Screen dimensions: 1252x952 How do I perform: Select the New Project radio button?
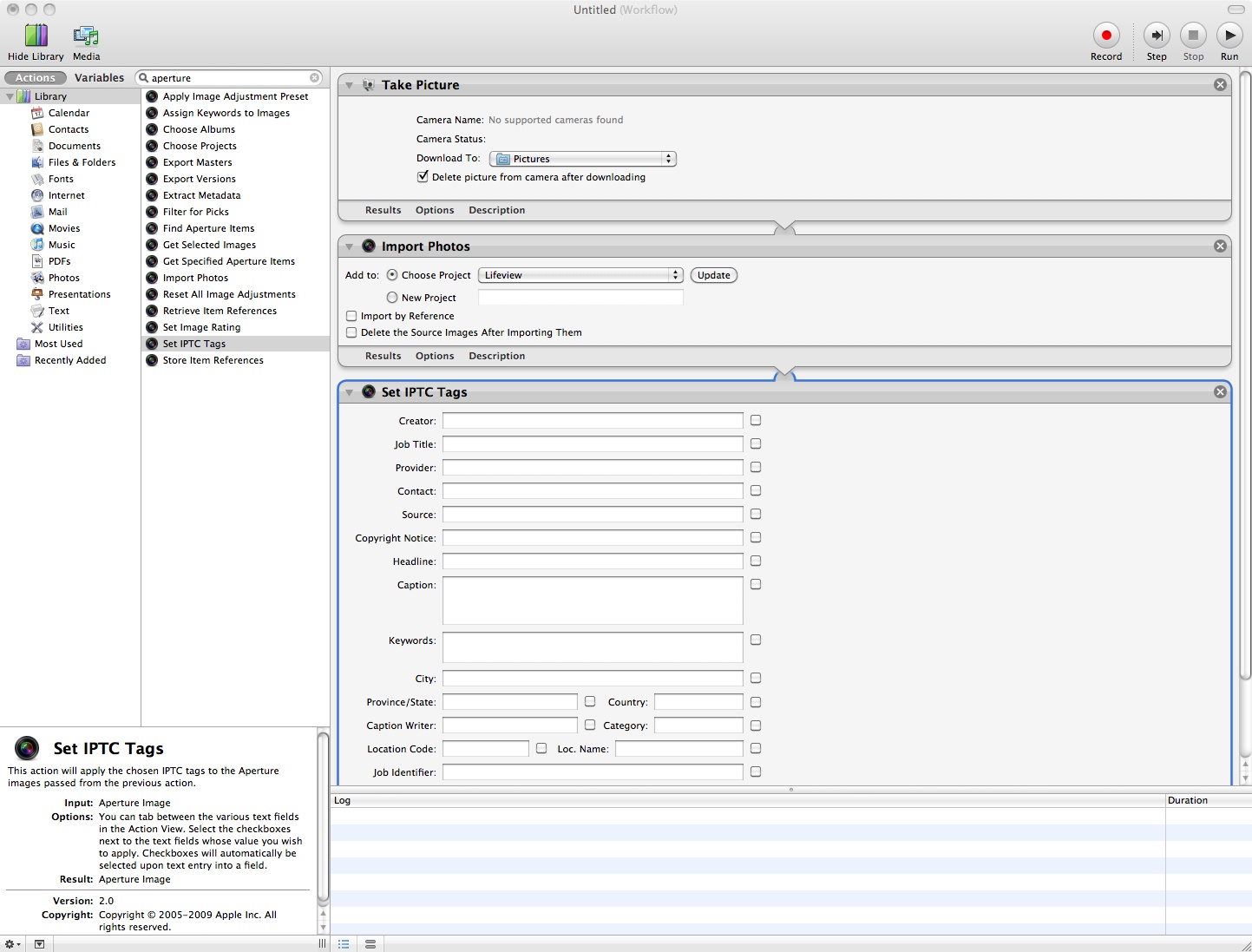pos(392,298)
